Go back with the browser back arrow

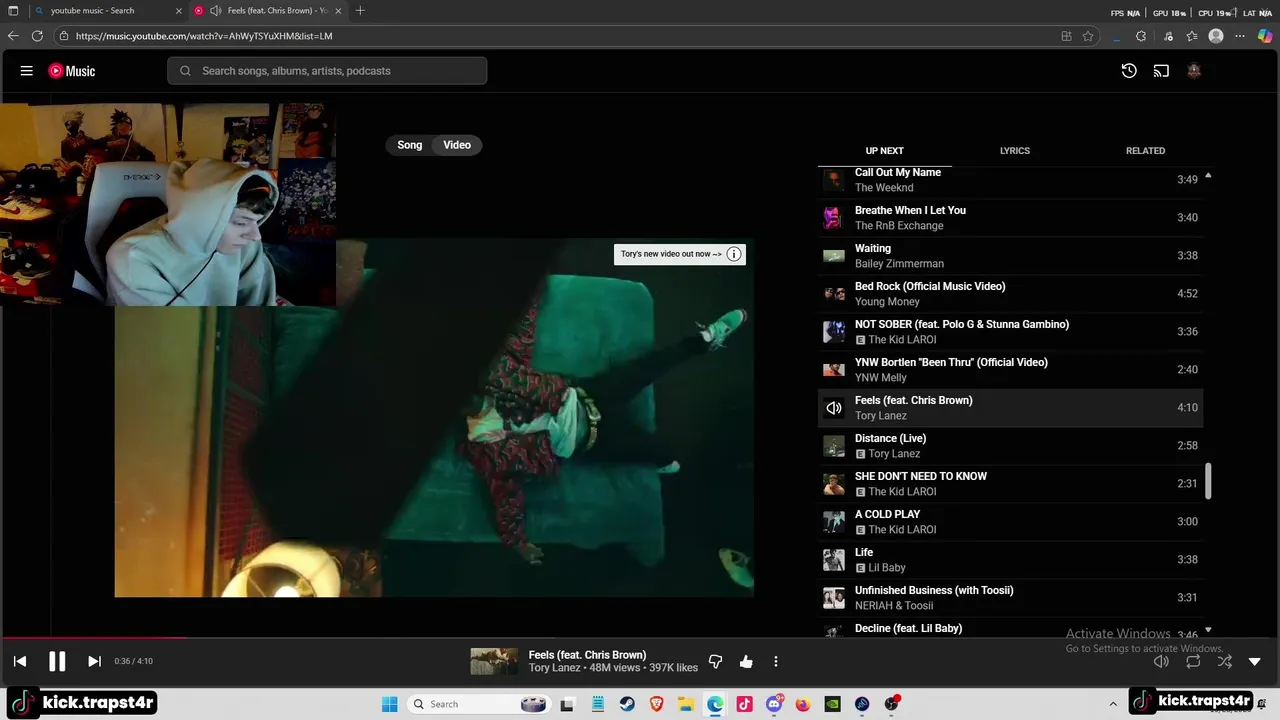[13, 36]
